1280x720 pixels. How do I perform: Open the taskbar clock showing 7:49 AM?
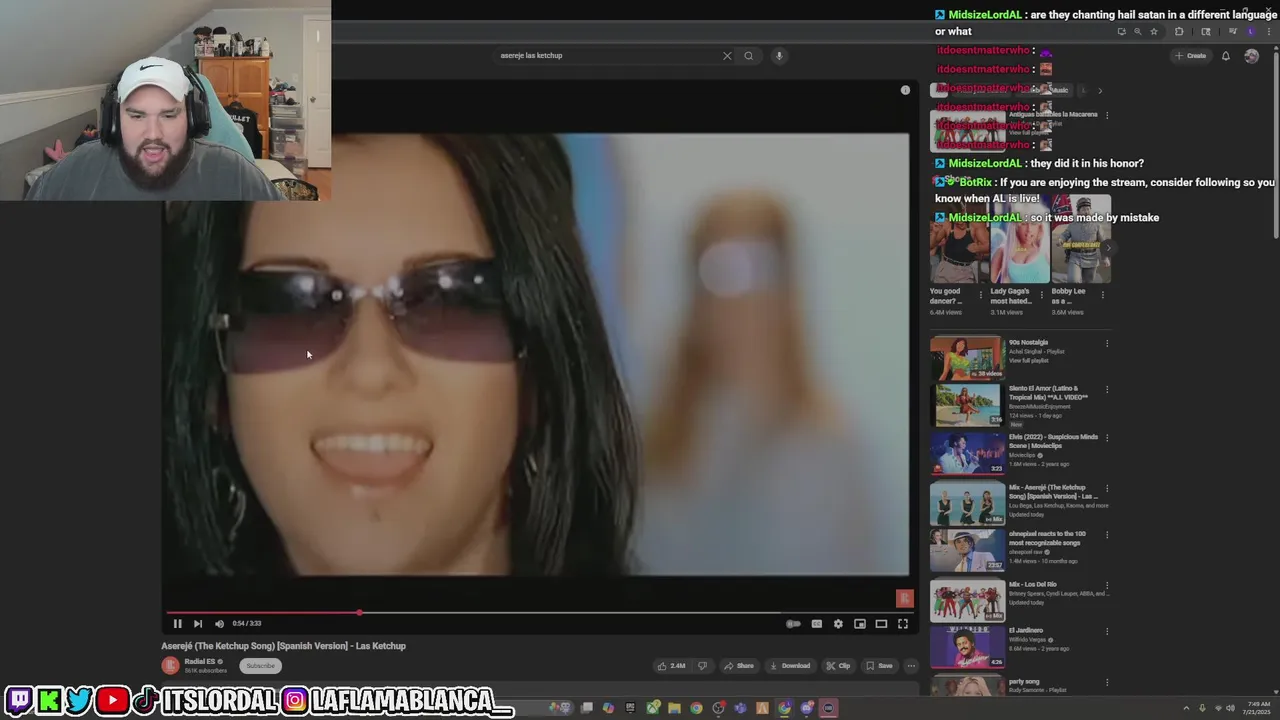pos(1257,708)
